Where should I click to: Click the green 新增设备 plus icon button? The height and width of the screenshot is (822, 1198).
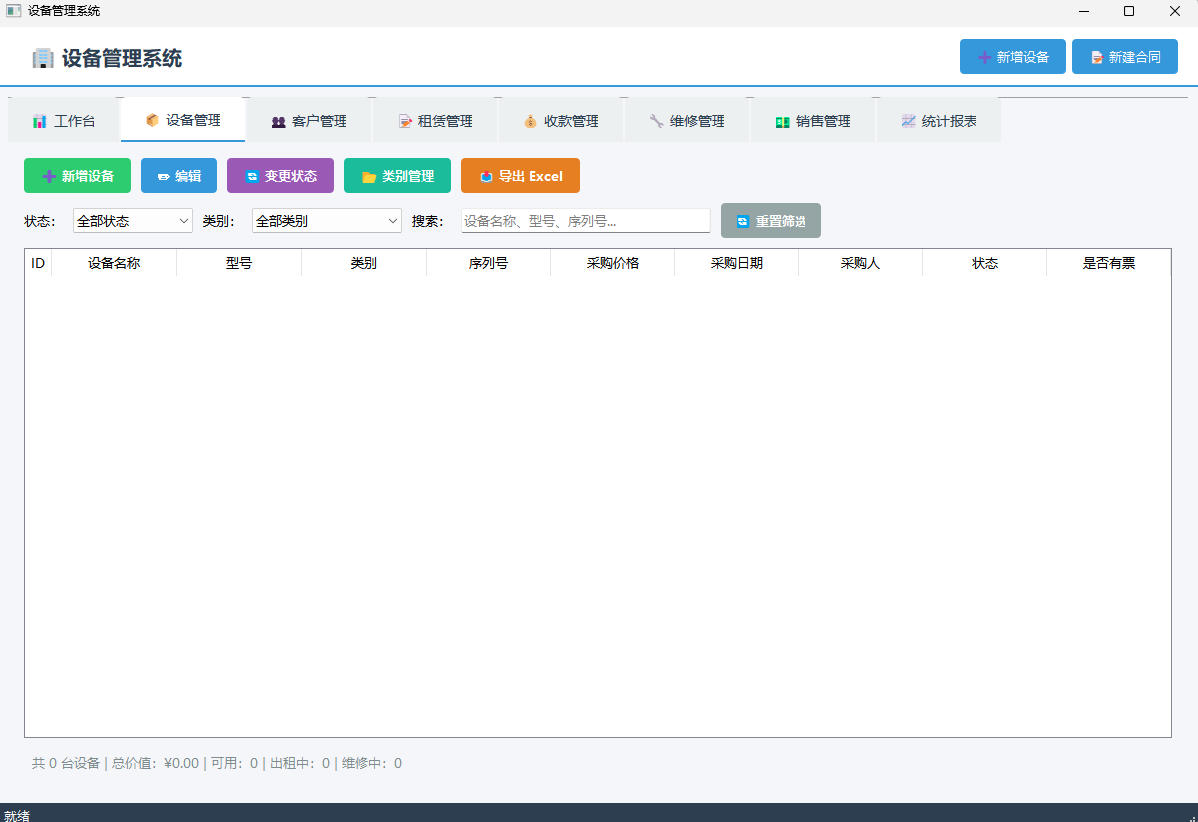[x=77, y=176]
